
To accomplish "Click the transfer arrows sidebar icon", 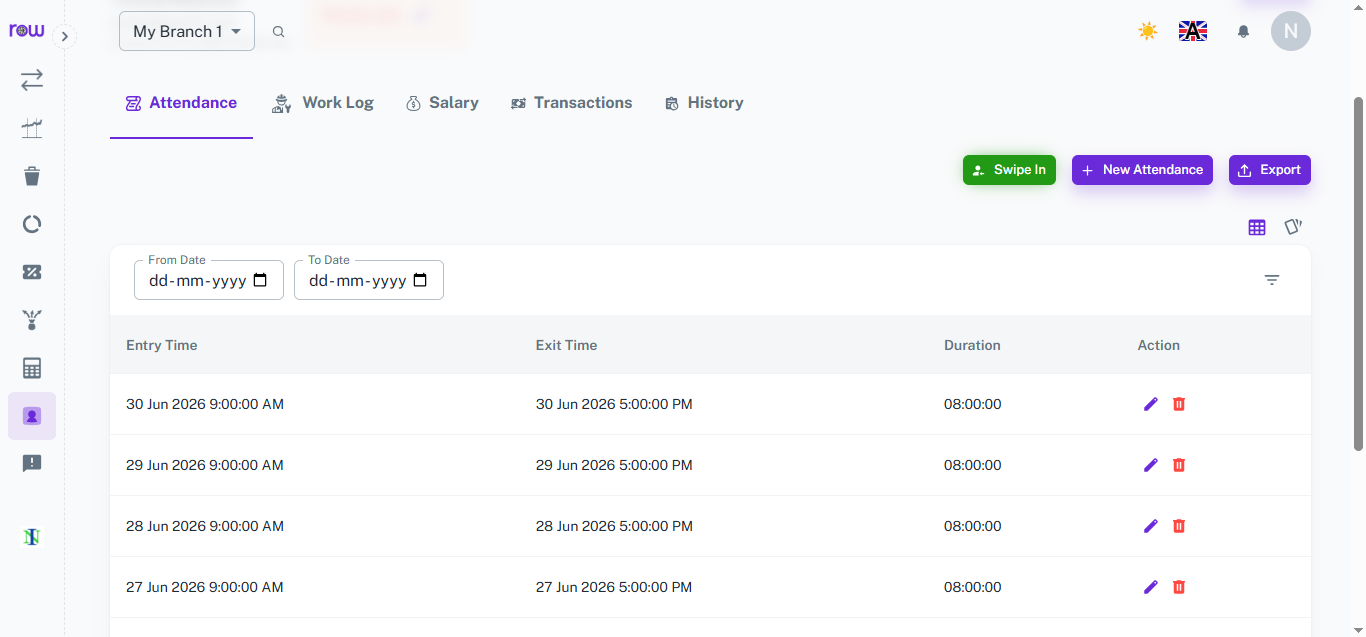I will click(32, 80).
